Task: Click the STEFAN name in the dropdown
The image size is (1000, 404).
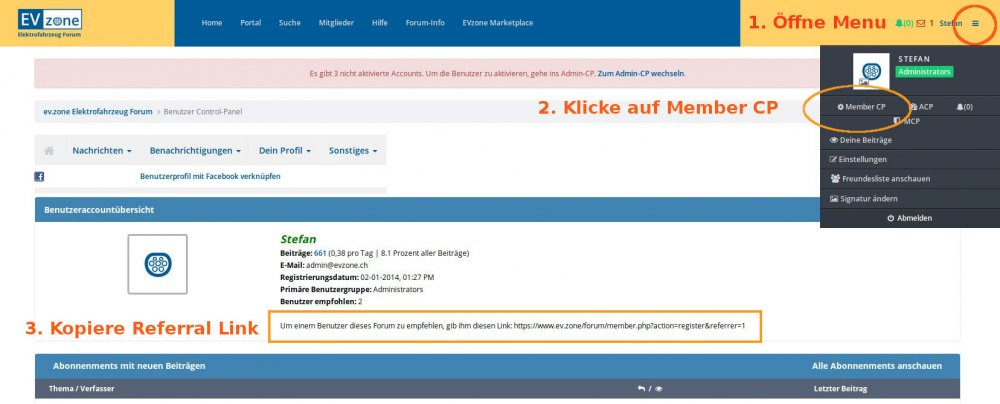Action: 913,59
